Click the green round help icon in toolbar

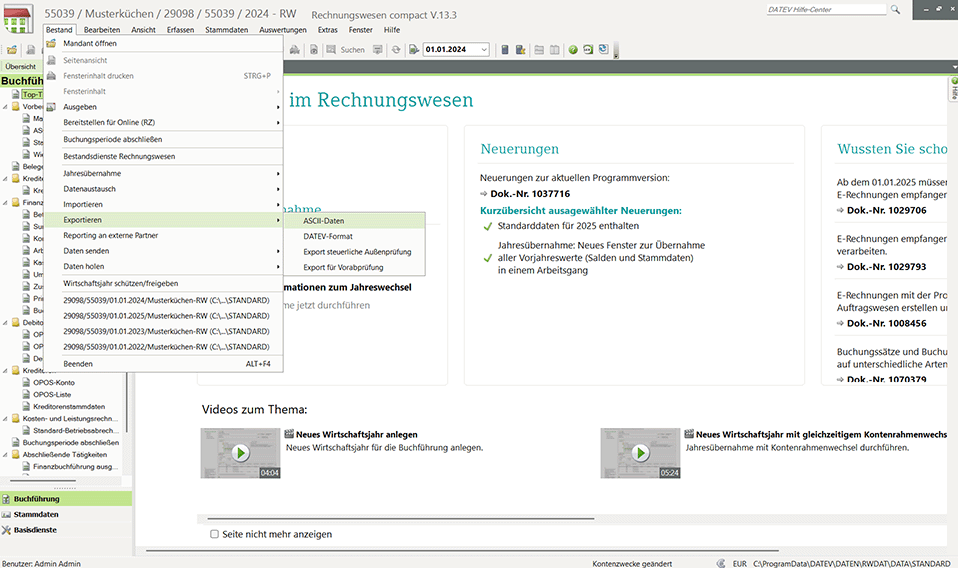pyautogui.click(x=573, y=49)
